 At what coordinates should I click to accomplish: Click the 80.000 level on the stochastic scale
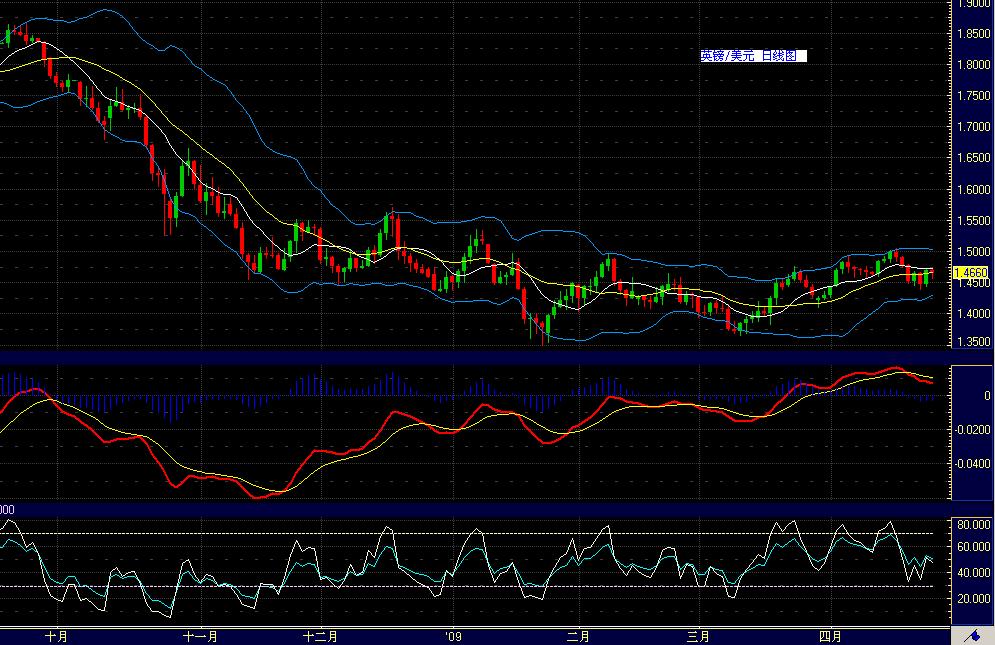[972, 523]
